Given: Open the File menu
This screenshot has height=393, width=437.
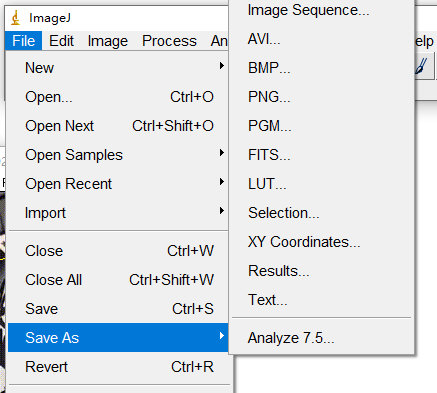Looking at the screenshot, I should (24, 41).
